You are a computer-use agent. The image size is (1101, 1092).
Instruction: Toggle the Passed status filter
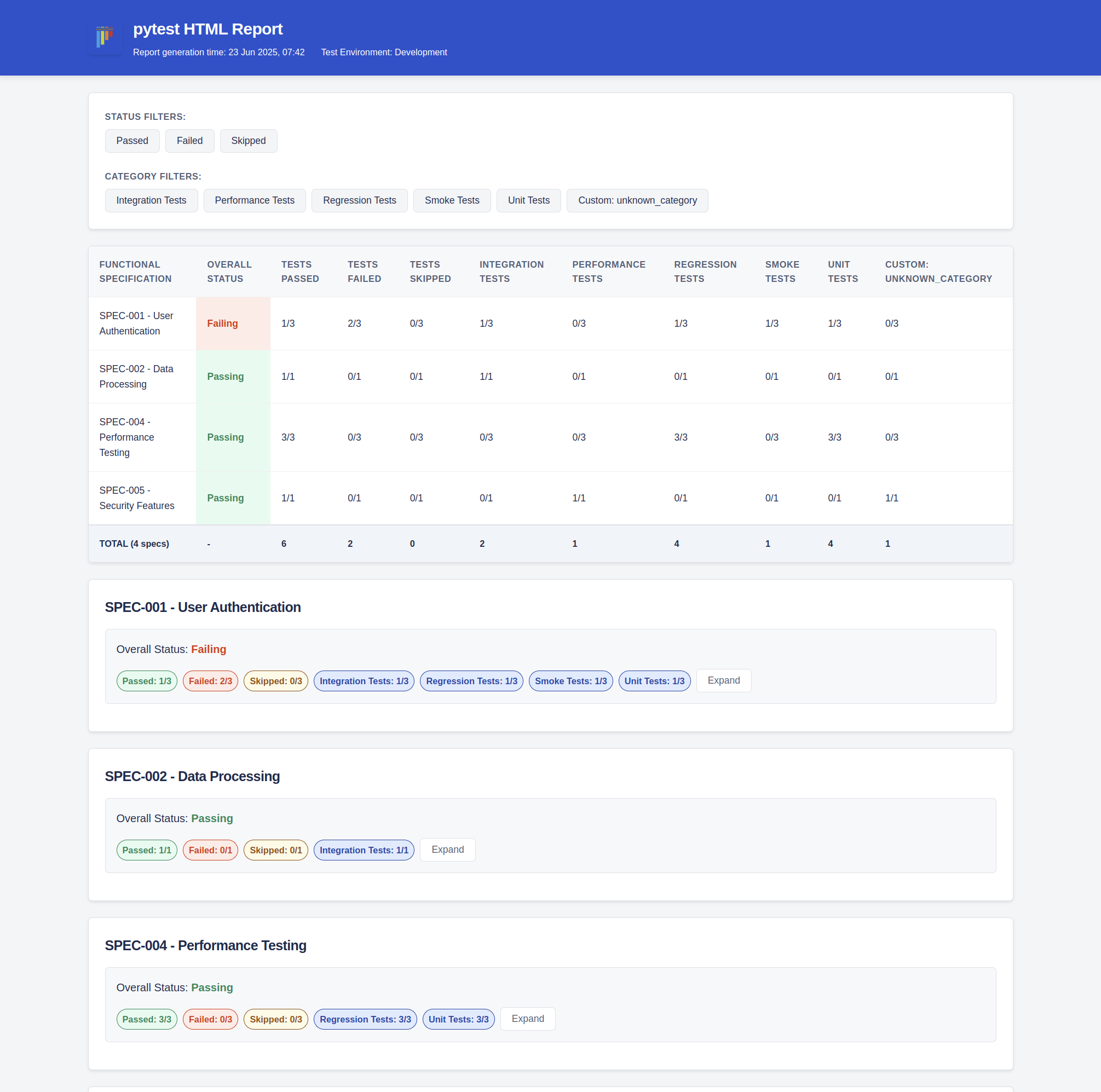coord(131,141)
